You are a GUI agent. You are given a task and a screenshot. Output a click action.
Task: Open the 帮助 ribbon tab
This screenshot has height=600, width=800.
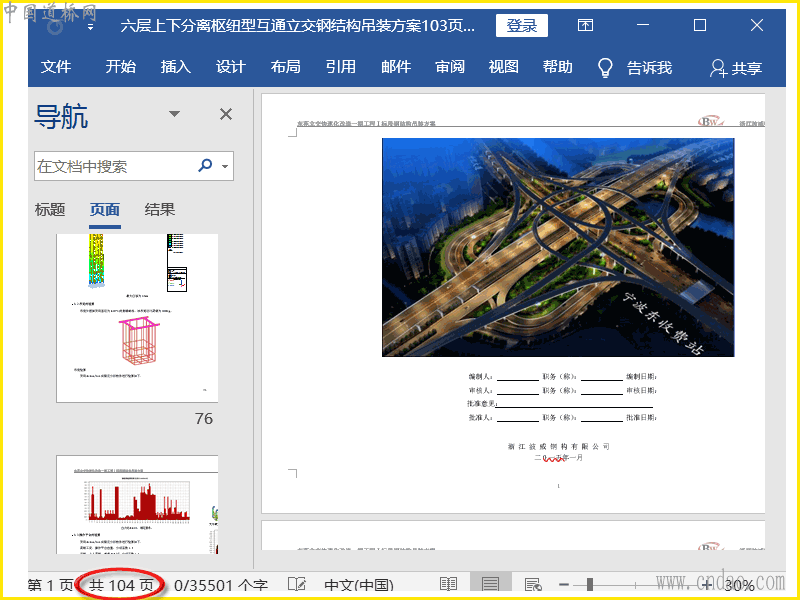click(558, 67)
